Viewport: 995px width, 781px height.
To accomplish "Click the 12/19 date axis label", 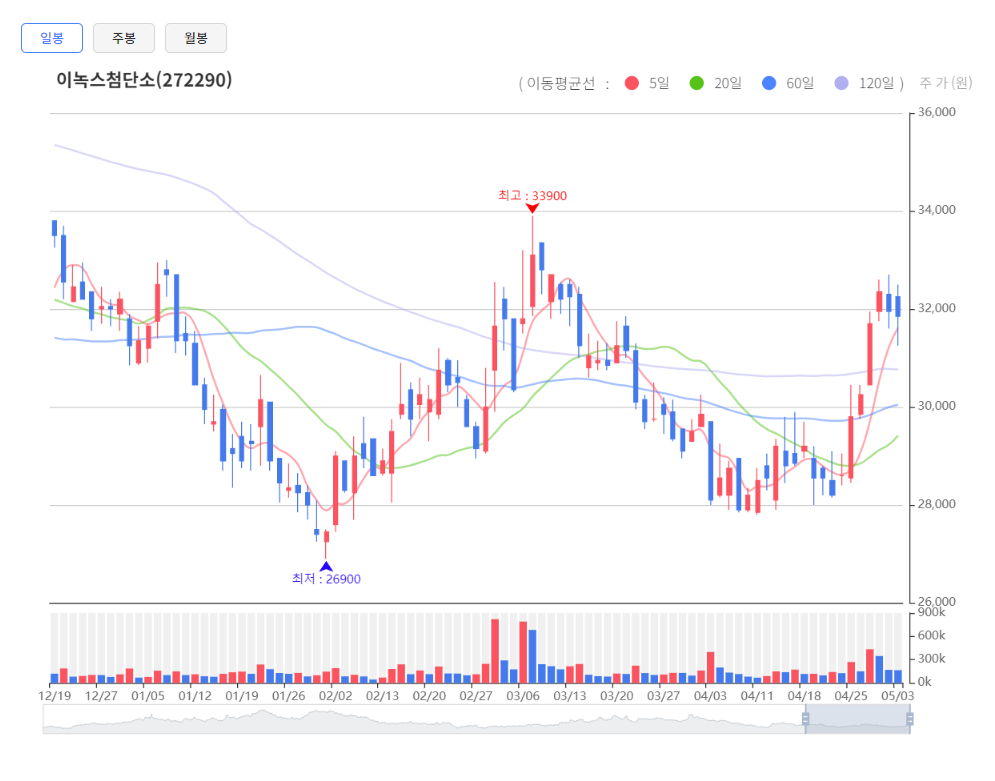I will 55,695.
